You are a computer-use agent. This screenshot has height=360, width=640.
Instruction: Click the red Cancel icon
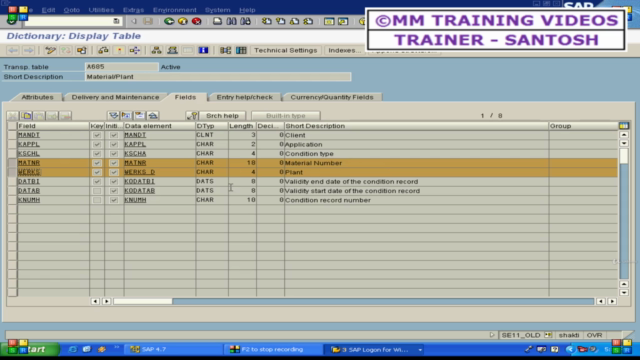(x=197, y=21)
